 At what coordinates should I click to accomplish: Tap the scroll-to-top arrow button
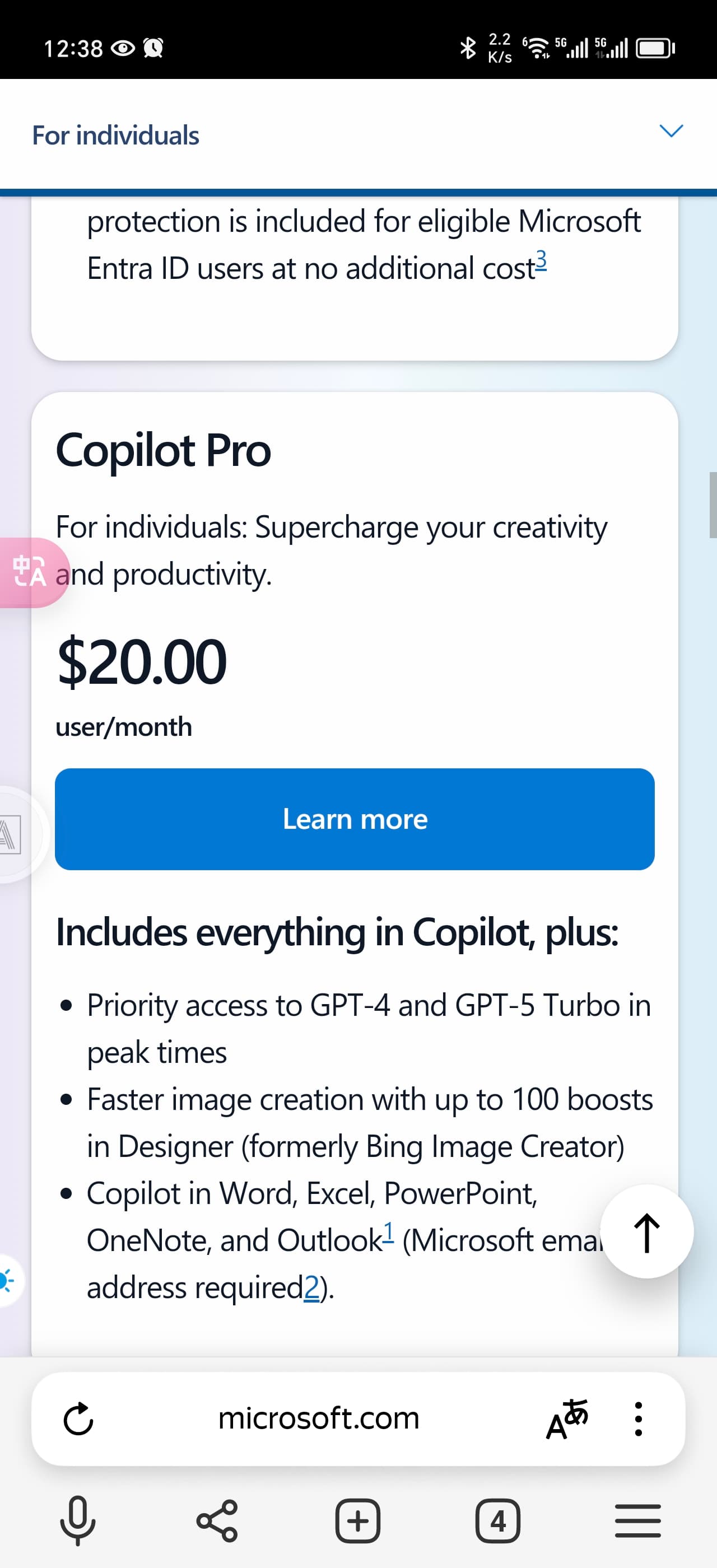pyautogui.click(x=647, y=1231)
